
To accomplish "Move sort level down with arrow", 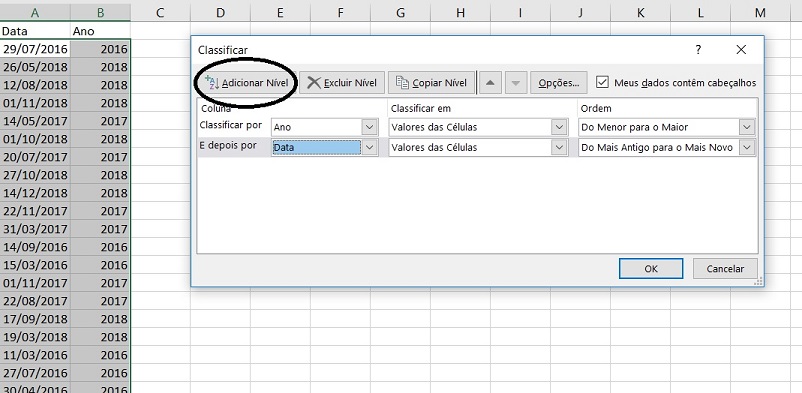I will coord(516,82).
